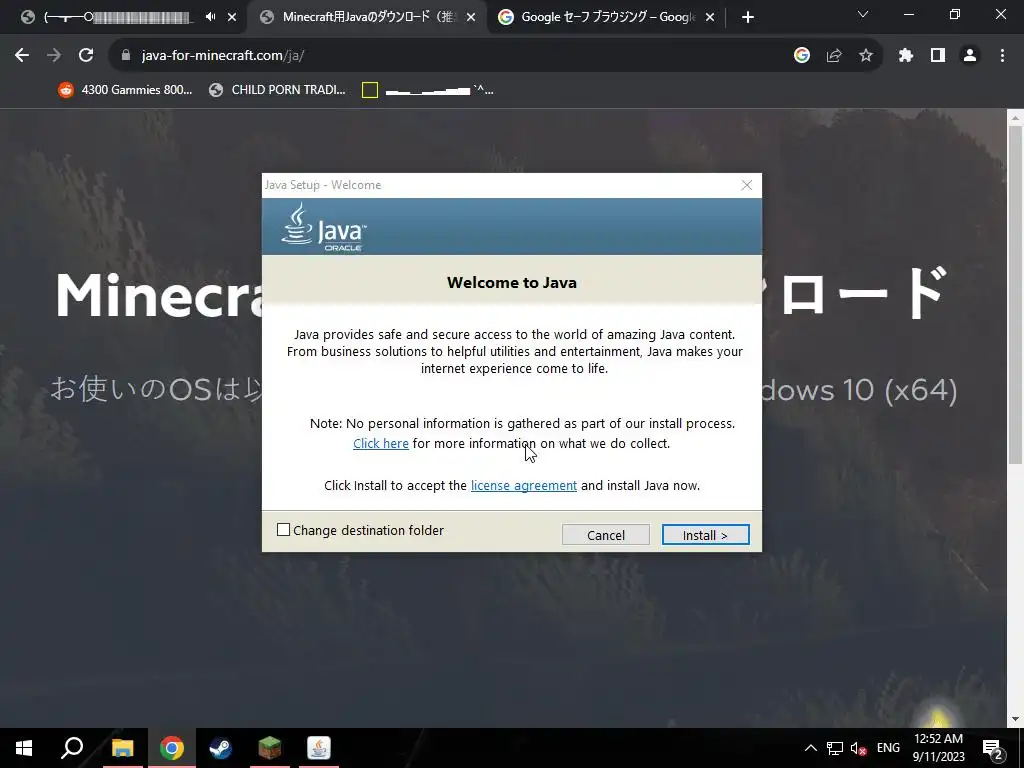Click the lock icon in address bar

126,56
